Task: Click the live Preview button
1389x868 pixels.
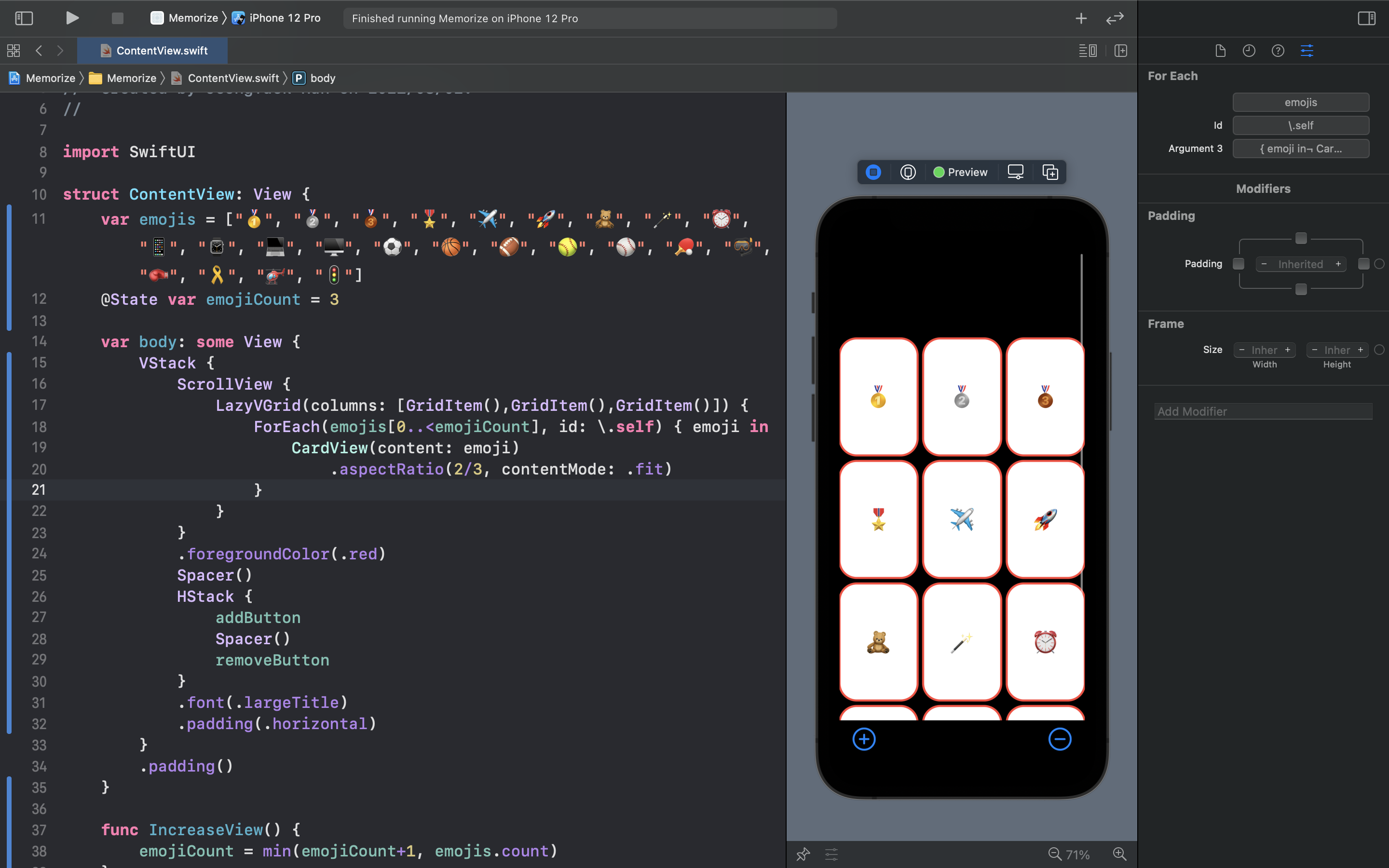Action: [960, 172]
